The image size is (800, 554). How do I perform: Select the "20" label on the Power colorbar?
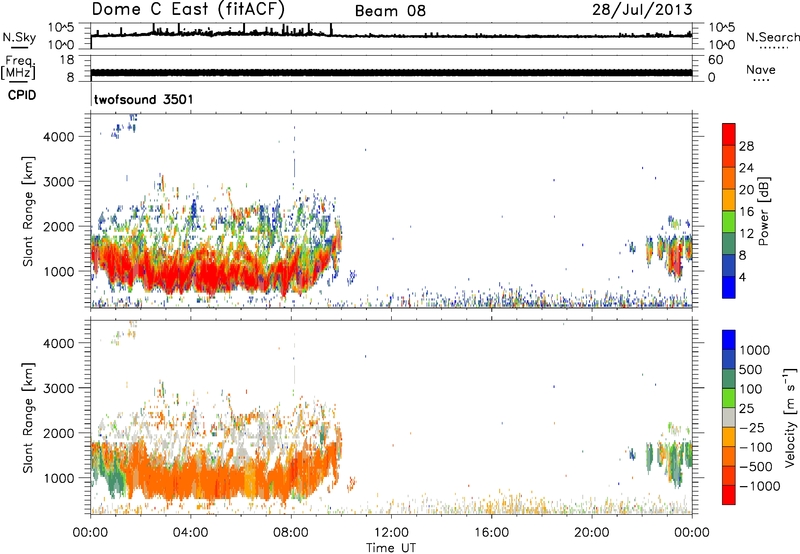[746, 190]
